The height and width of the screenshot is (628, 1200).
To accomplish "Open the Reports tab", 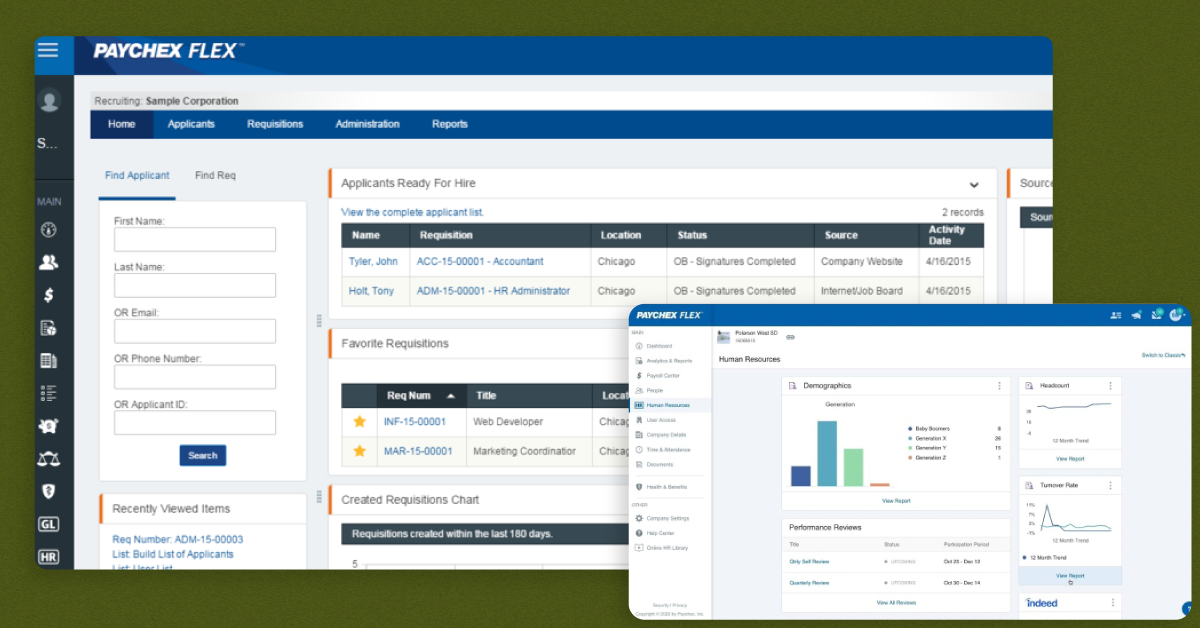I will click(450, 124).
